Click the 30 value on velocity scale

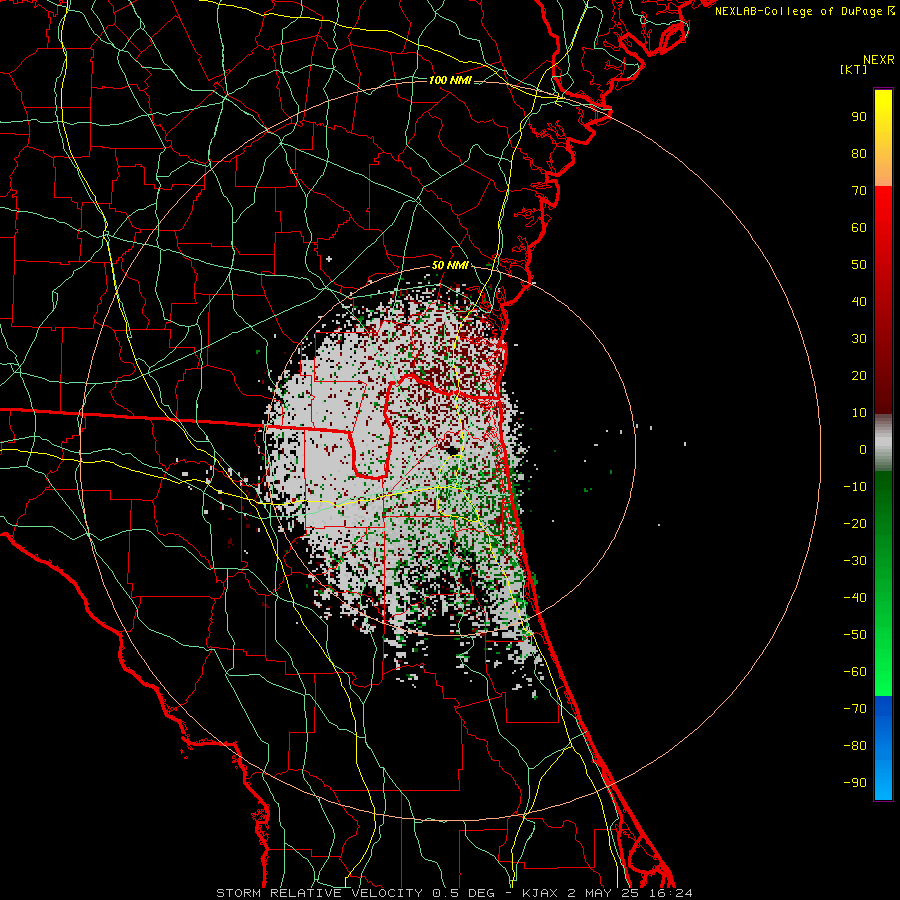(x=859, y=339)
